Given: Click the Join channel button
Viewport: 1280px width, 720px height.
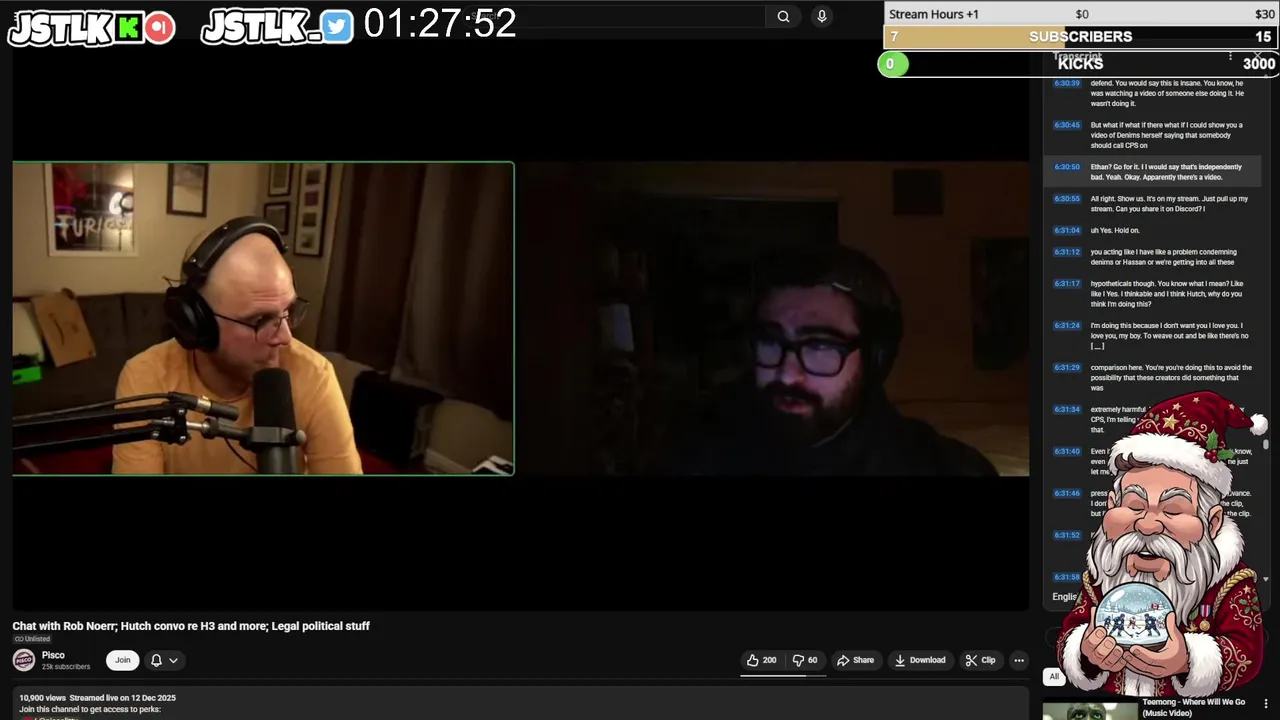Looking at the screenshot, I should [122, 660].
